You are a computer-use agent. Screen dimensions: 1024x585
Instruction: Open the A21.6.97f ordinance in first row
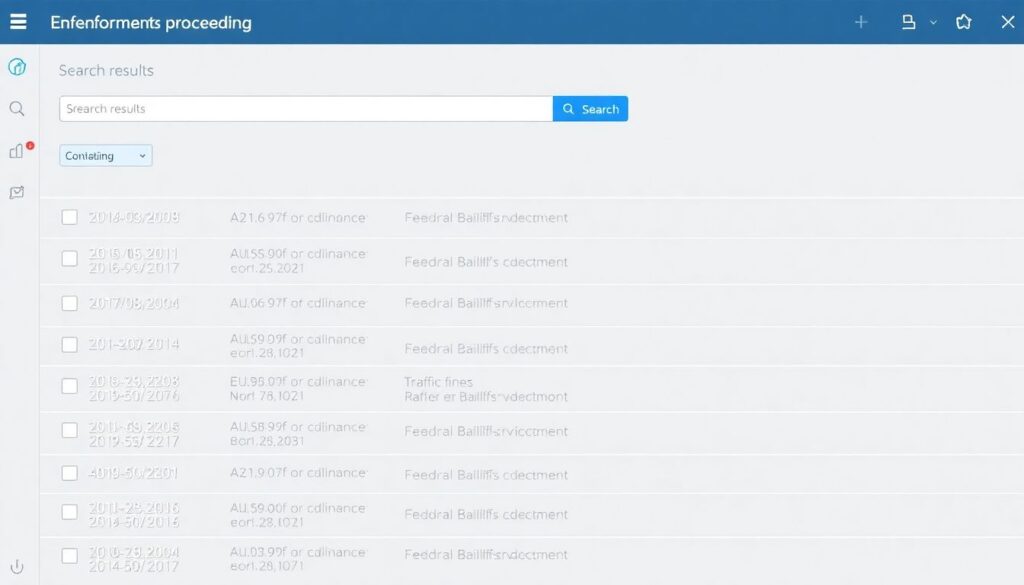point(298,217)
